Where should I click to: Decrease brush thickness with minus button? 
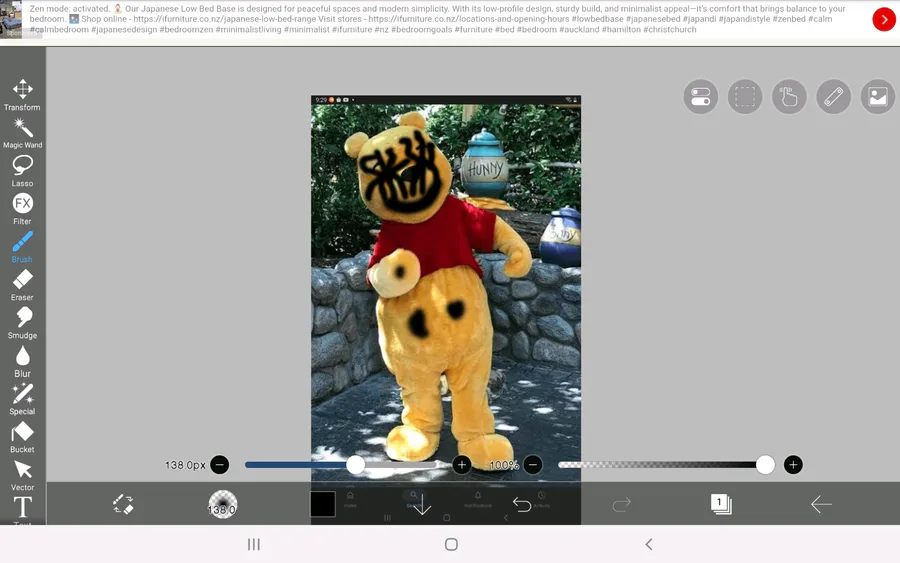(x=219, y=464)
